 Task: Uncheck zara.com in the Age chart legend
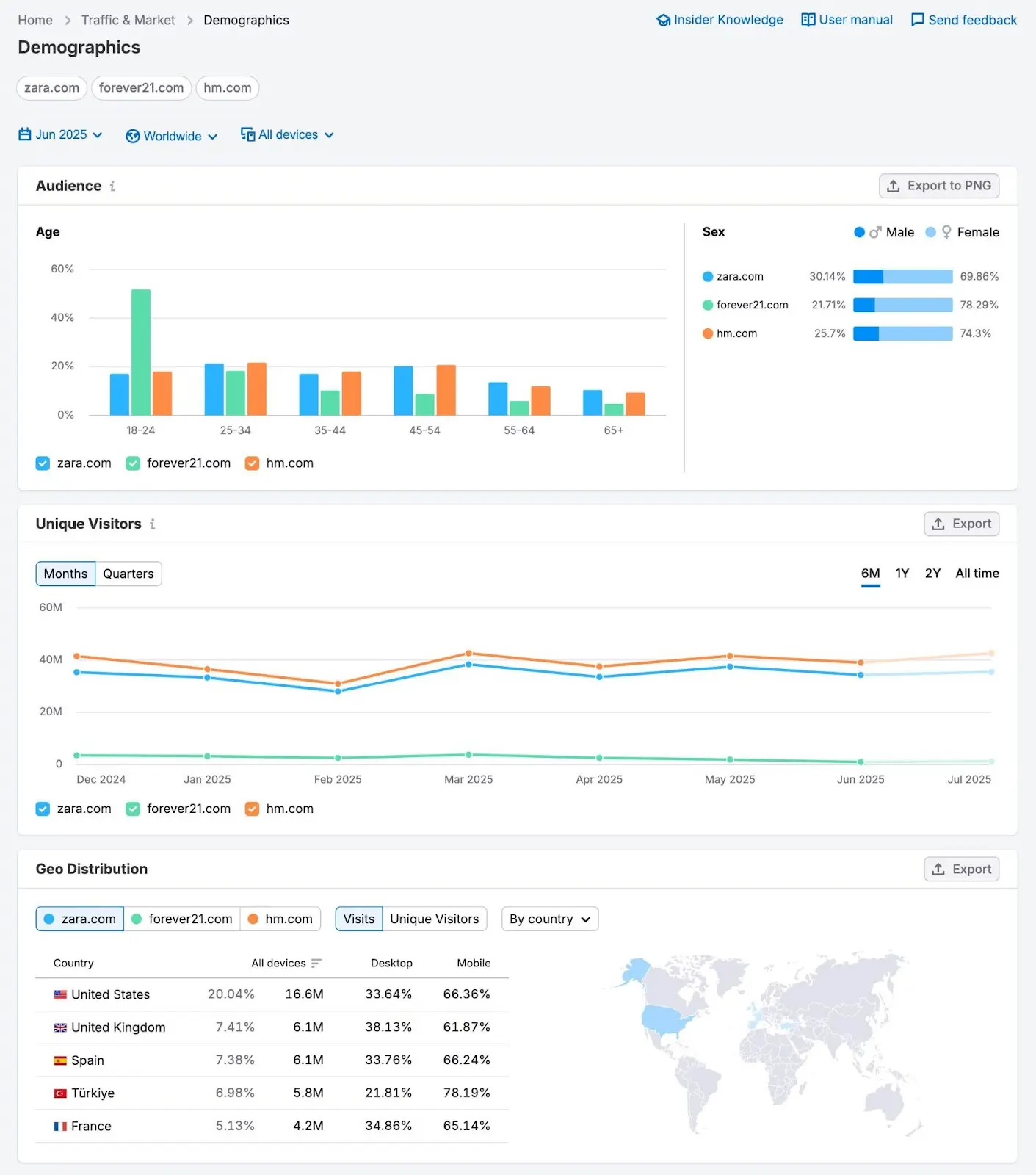click(x=43, y=463)
